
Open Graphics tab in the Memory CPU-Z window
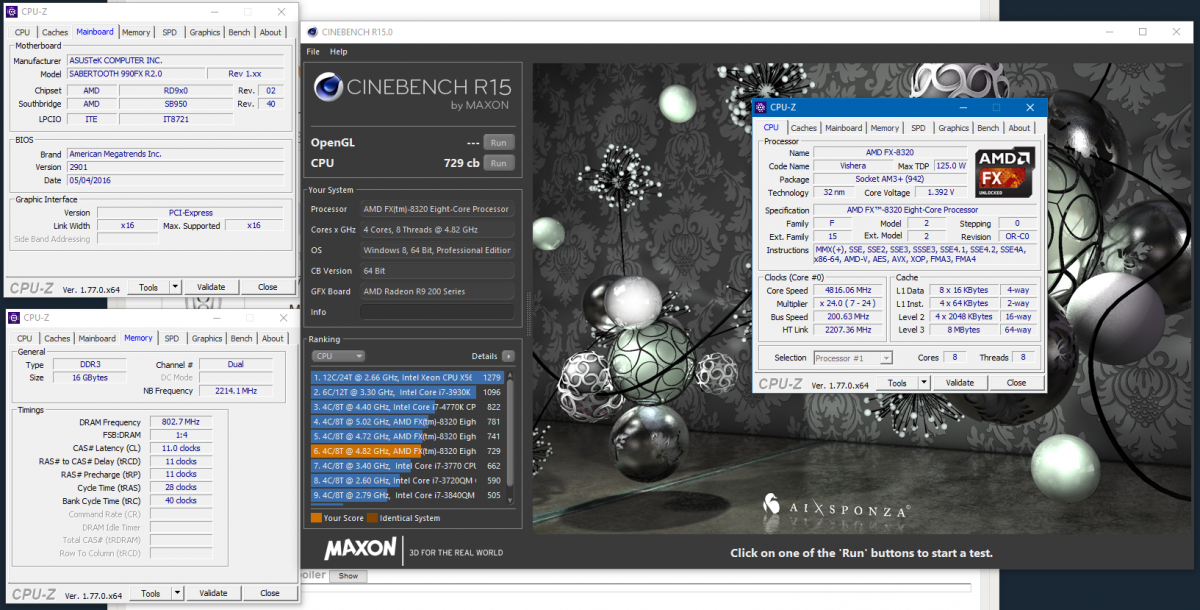[207, 339]
